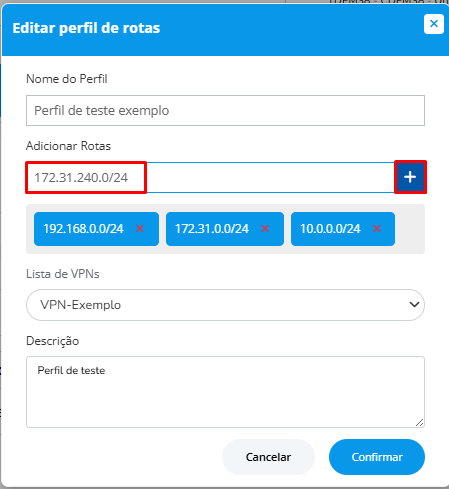Click the Lista de VPNs label

(x=63, y=274)
